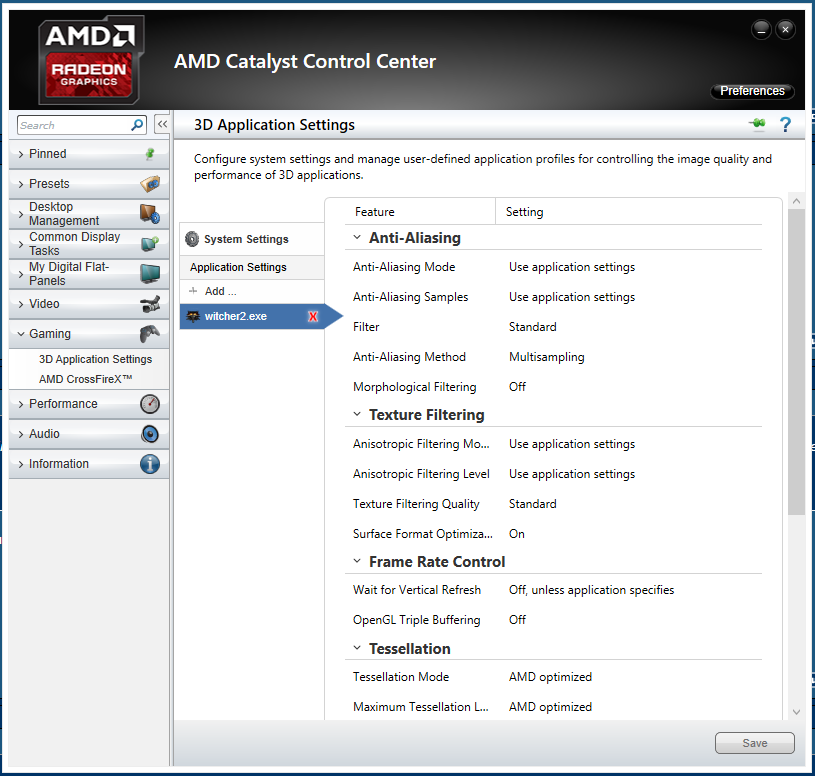815x776 pixels.
Task: Select the Application Settings header
Action: pos(252,267)
